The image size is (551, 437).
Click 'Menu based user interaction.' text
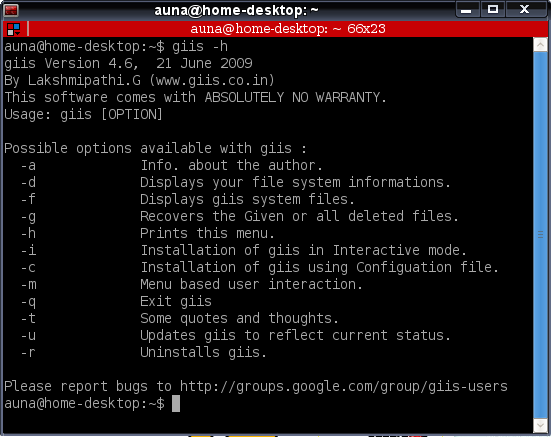tap(251, 284)
